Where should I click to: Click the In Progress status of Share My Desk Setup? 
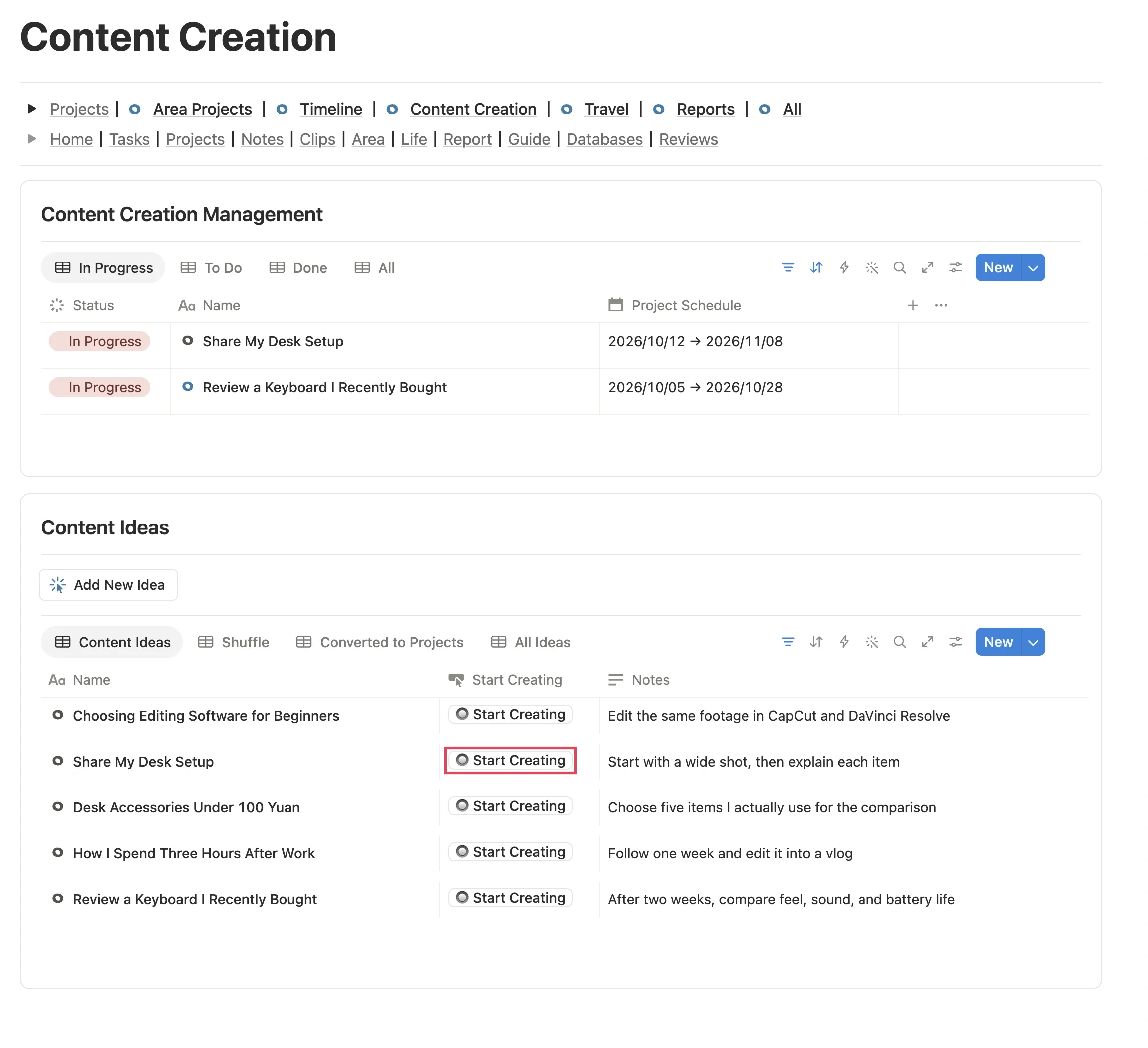(x=99, y=341)
